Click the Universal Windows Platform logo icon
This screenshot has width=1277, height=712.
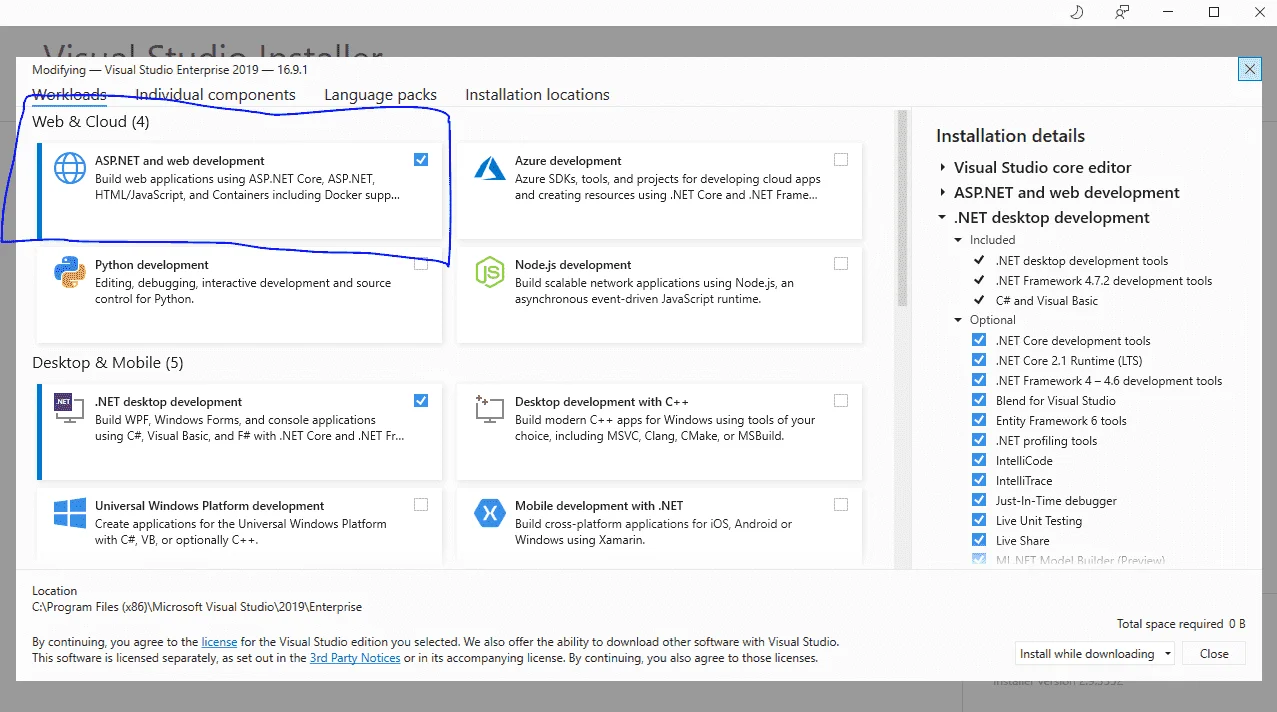[70, 513]
